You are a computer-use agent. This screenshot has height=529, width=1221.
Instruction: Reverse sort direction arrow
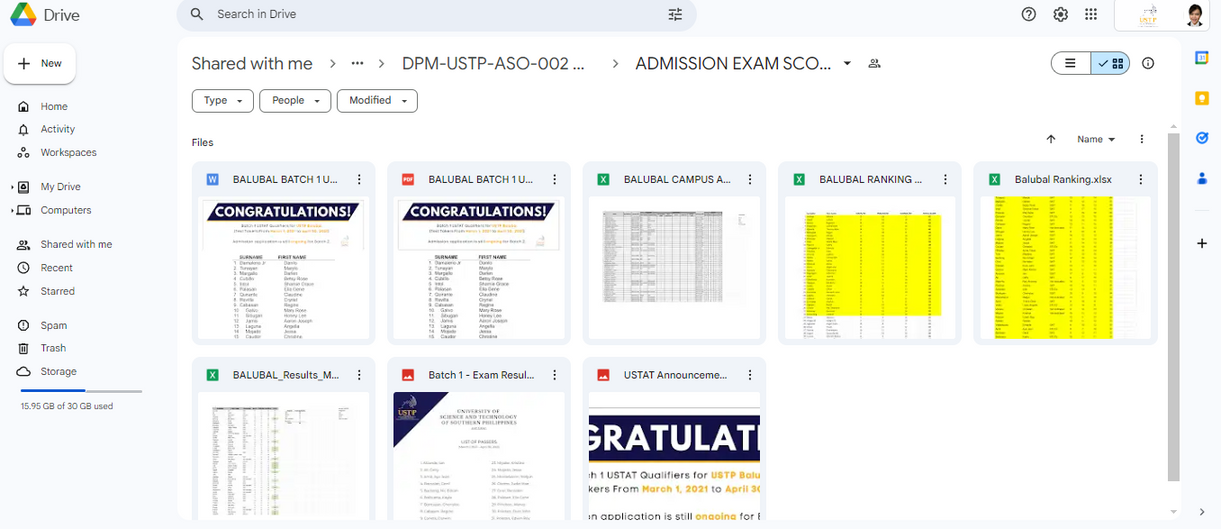tap(1051, 139)
